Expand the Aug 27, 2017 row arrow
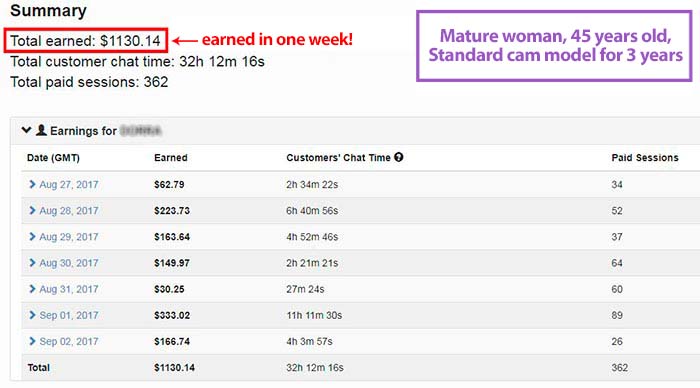Viewport: 700px width, 388px height. point(32,184)
